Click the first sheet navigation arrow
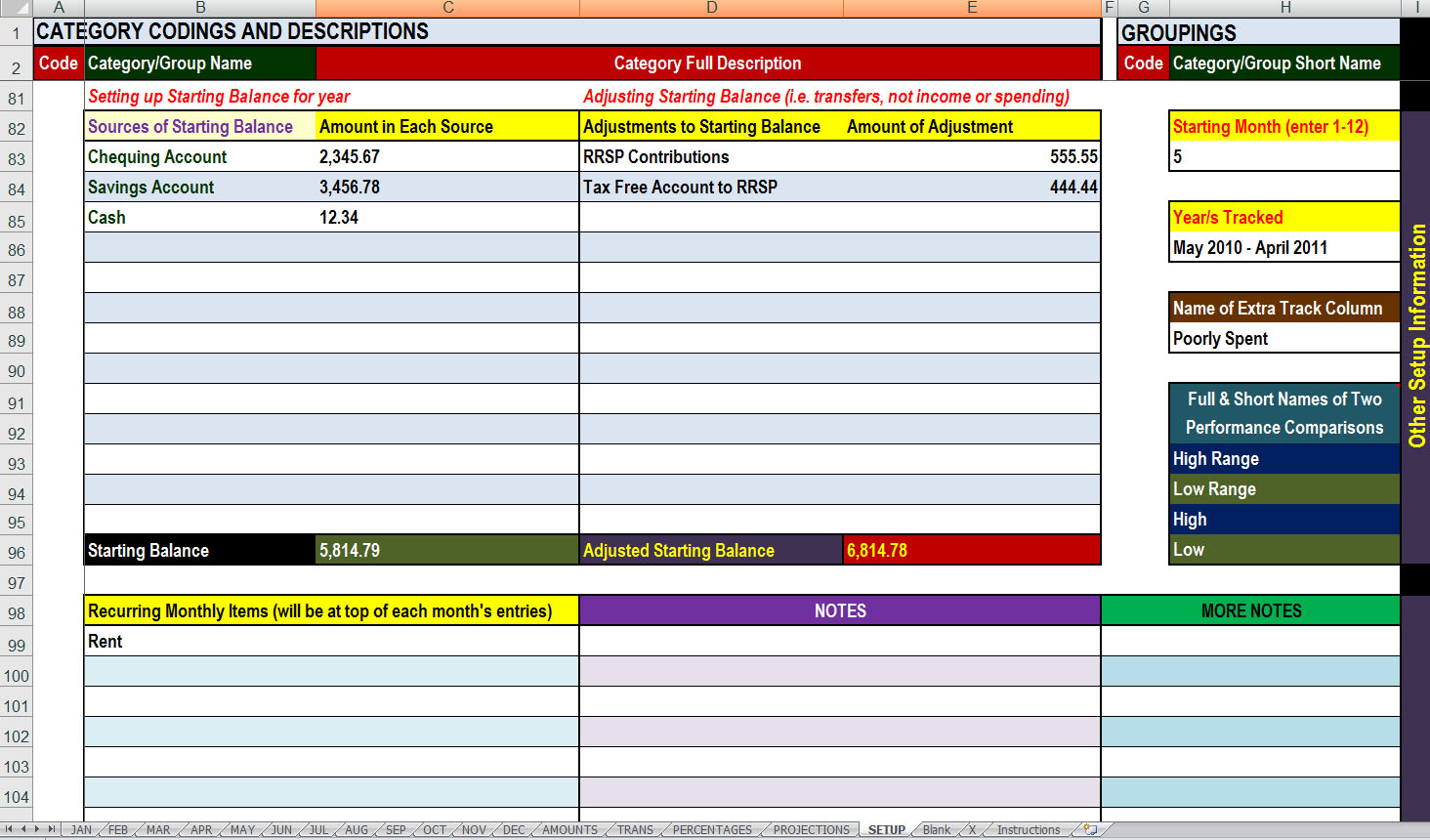1430x840 pixels. point(10,829)
